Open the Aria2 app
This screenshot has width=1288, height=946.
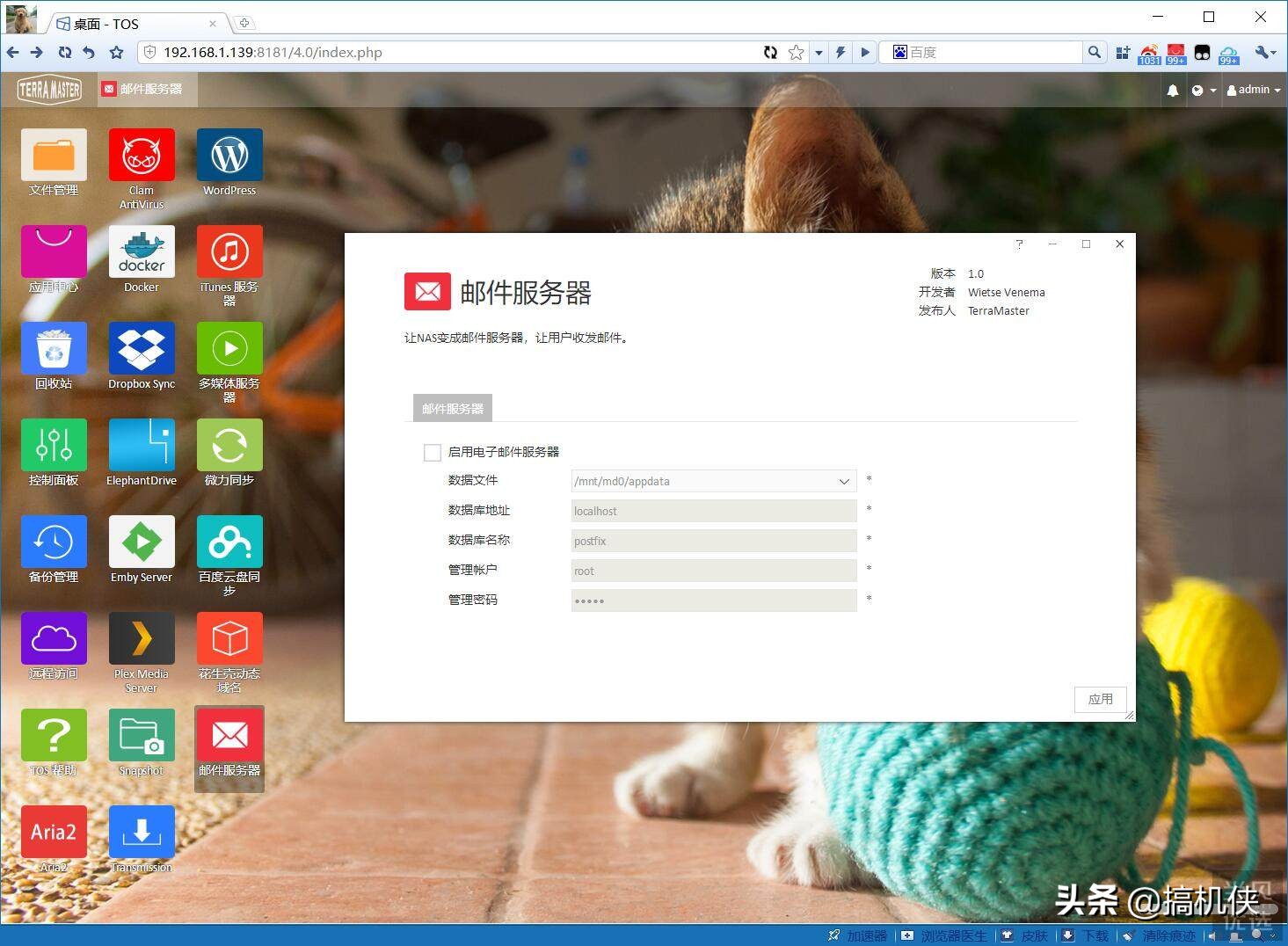(x=54, y=831)
